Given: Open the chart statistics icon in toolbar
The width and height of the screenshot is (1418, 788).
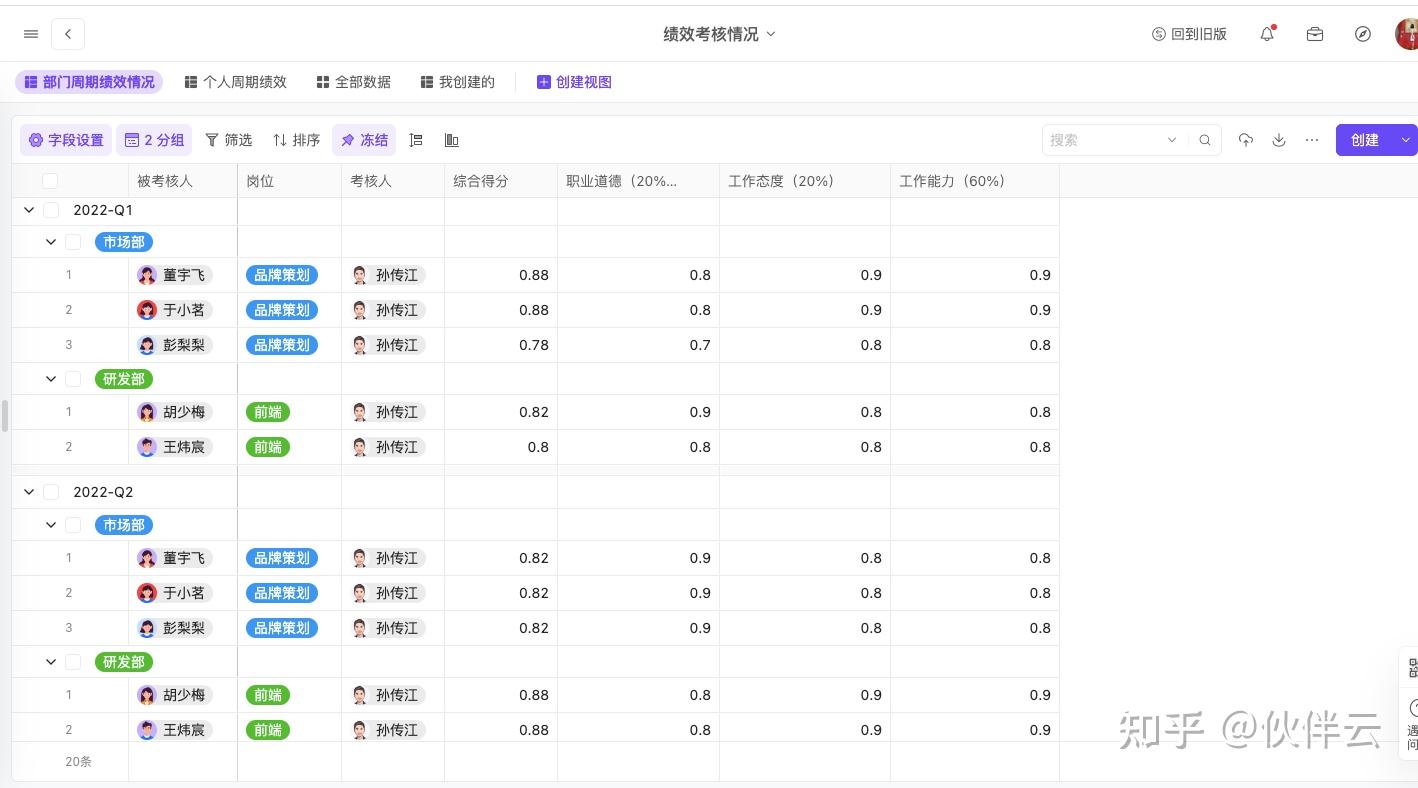Looking at the screenshot, I should [x=452, y=140].
